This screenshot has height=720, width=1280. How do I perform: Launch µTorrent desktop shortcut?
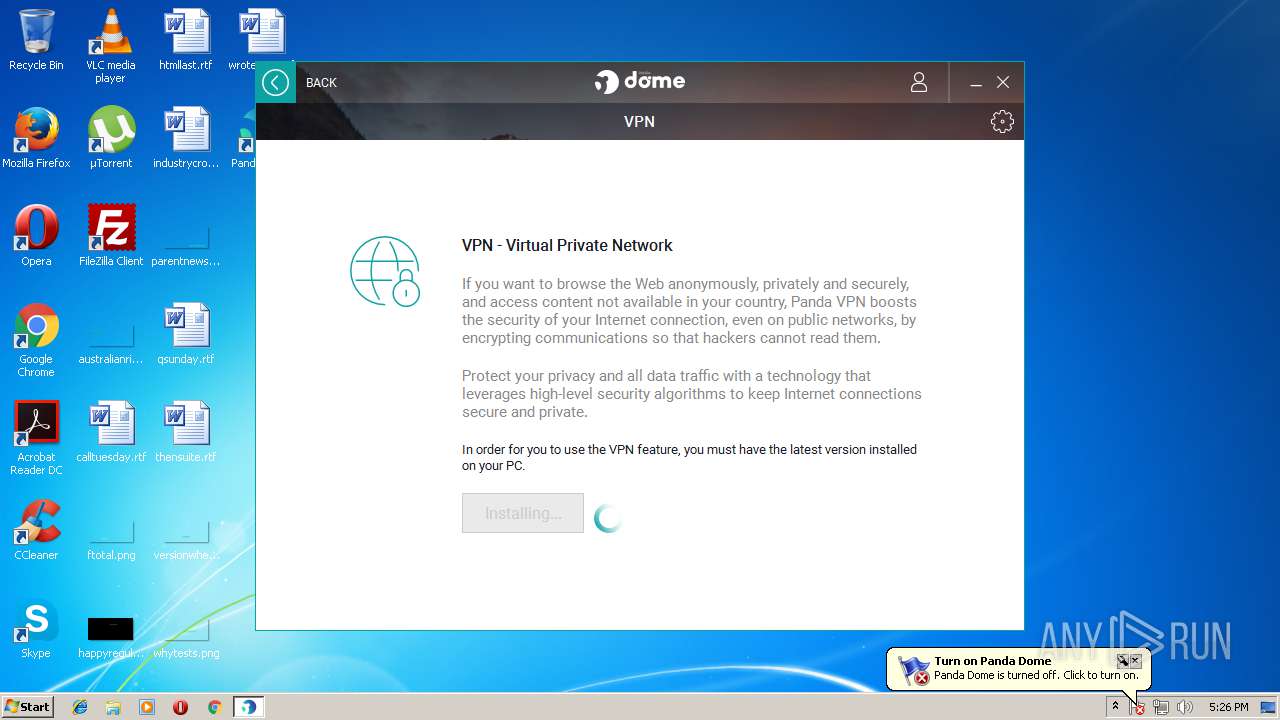coord(110,138)
